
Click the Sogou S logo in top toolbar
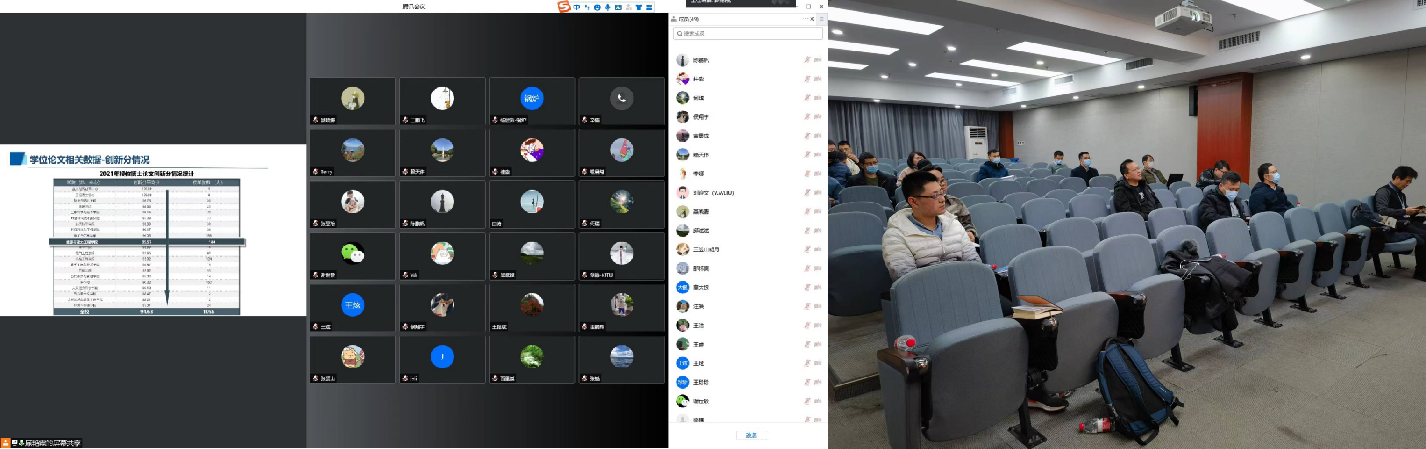click(564, 7)
